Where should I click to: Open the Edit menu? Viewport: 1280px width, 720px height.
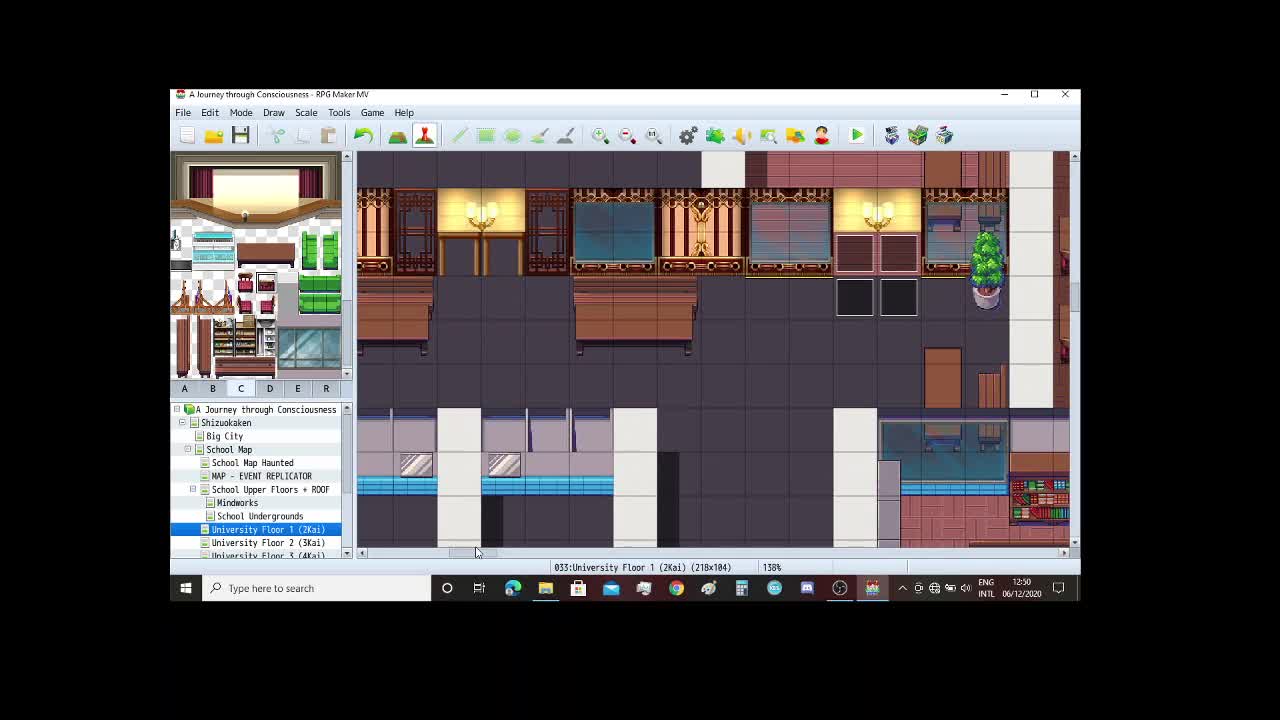(x=210, y=112)
